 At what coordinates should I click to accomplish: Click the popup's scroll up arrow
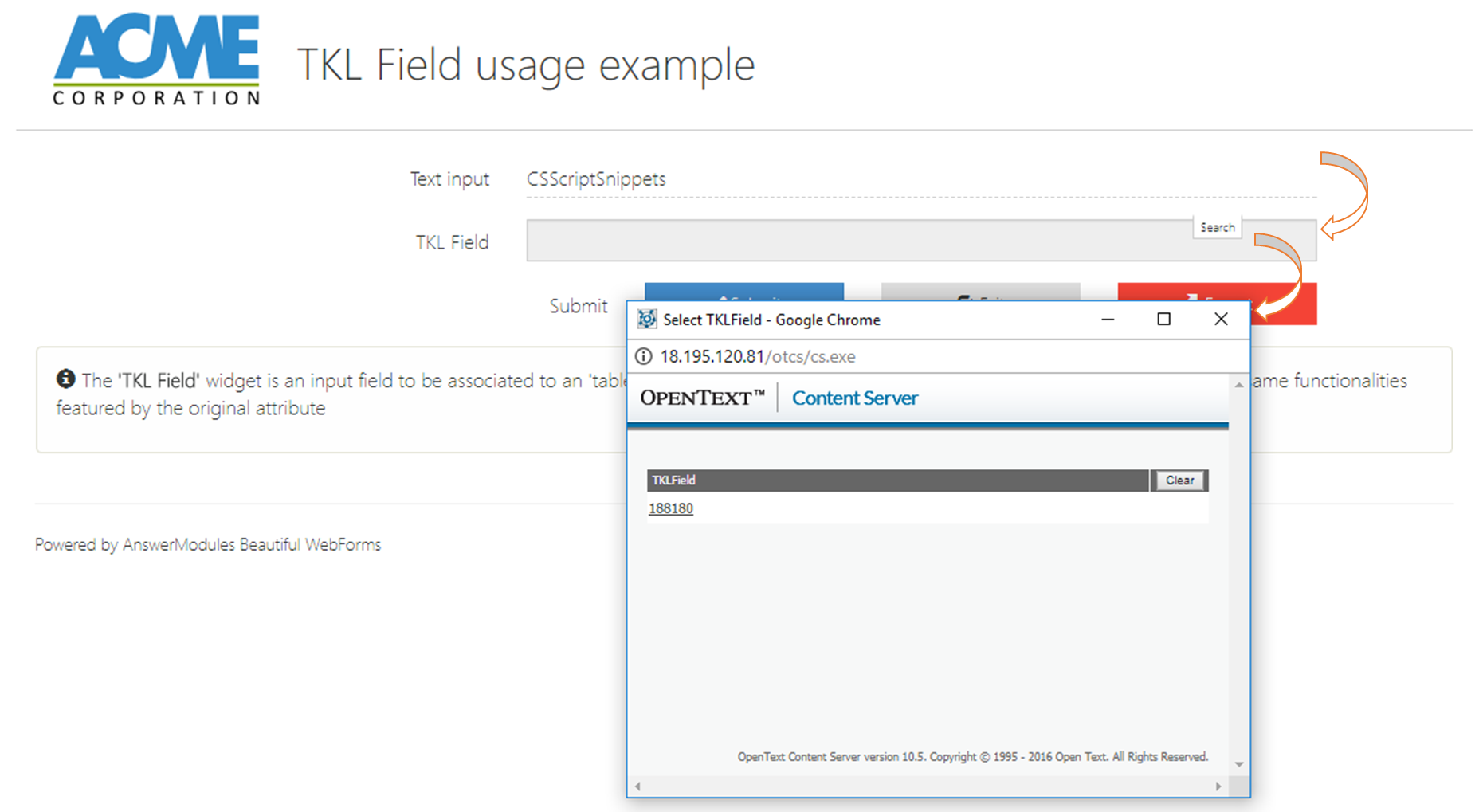[x=1238, y=385]
